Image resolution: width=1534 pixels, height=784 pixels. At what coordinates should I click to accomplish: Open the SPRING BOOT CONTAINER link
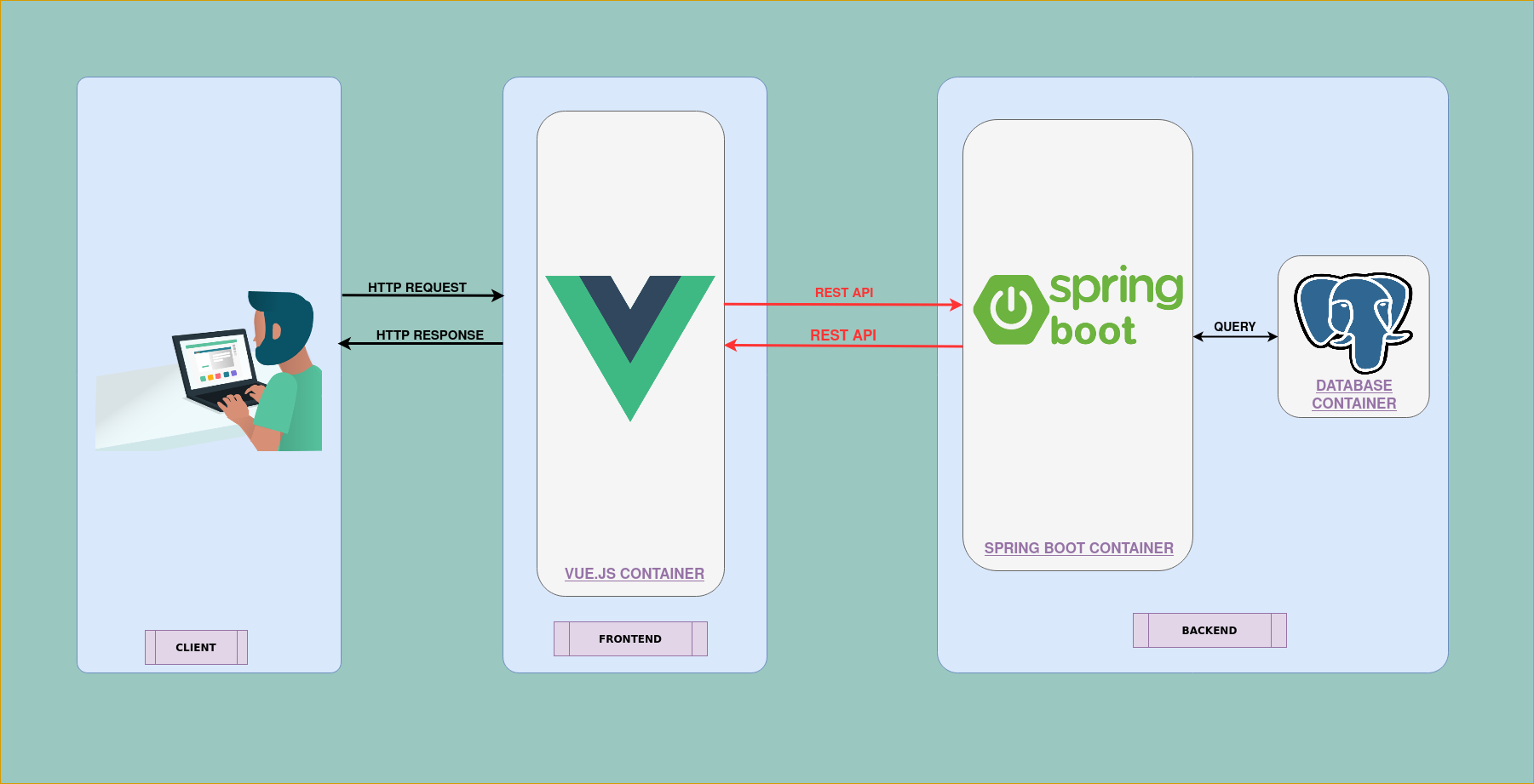1078,548
